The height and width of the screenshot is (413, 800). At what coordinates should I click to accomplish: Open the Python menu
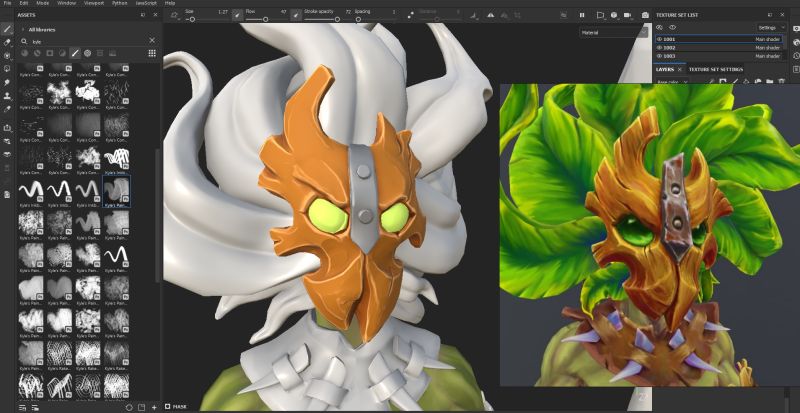click(120, 3)
